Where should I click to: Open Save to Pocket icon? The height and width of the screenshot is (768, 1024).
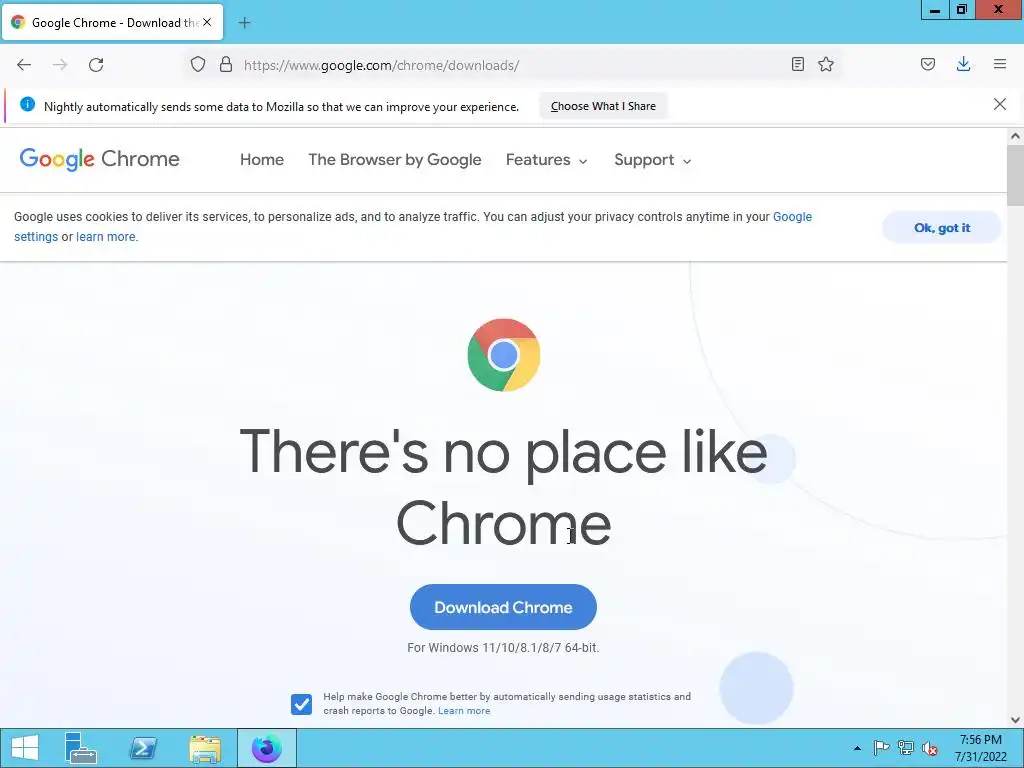point(927,64)
